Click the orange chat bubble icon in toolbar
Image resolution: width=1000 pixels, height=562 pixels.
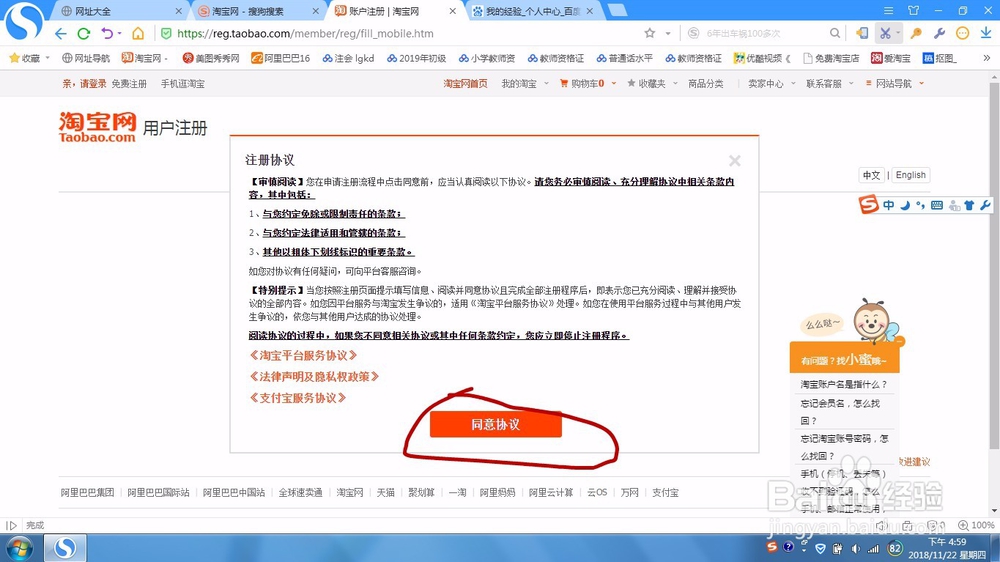coord(963,33)
